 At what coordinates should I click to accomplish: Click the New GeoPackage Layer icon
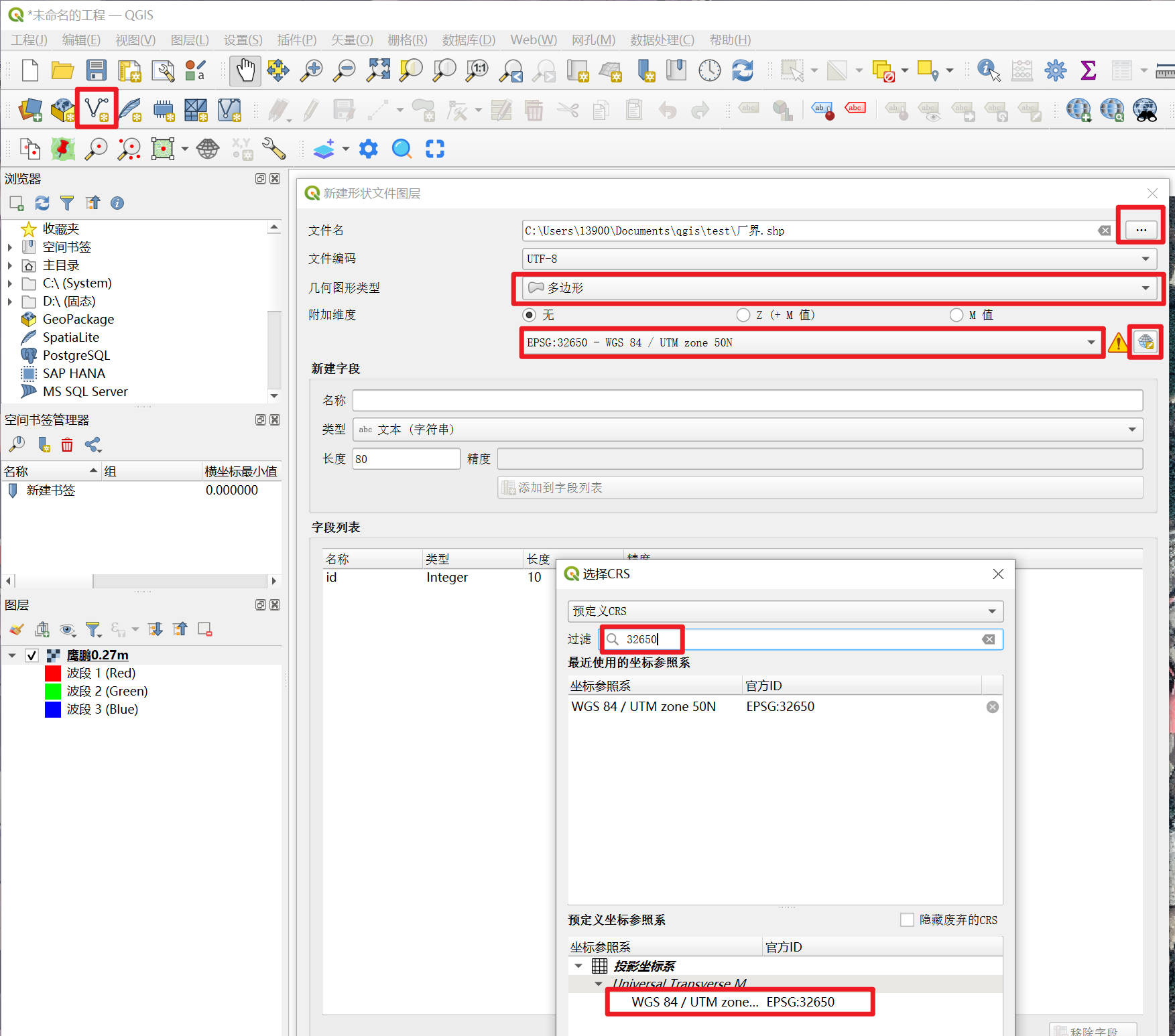pyautogui.click(x=63, y=110)
